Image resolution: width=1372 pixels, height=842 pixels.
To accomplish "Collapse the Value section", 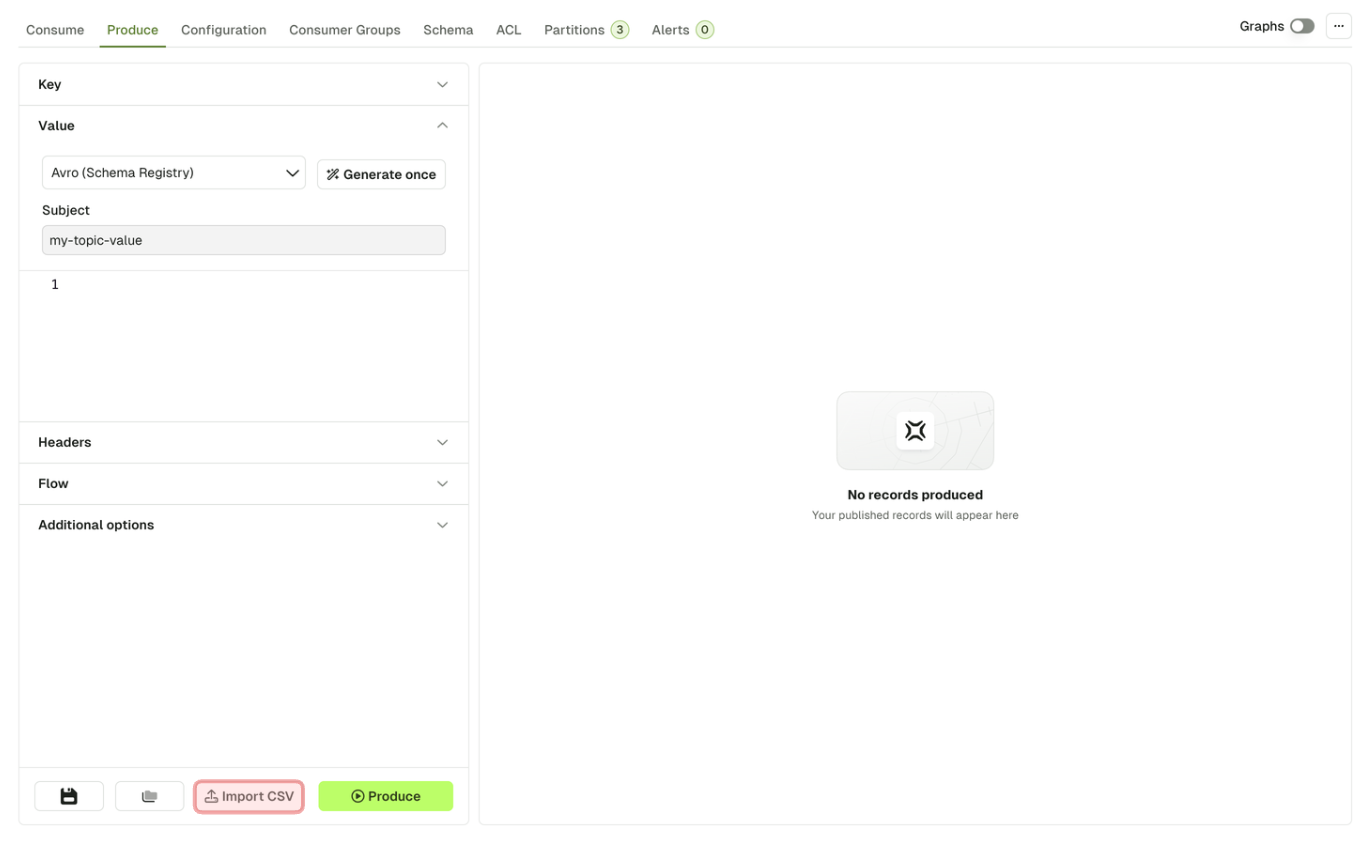I will (x=243, y=126).
